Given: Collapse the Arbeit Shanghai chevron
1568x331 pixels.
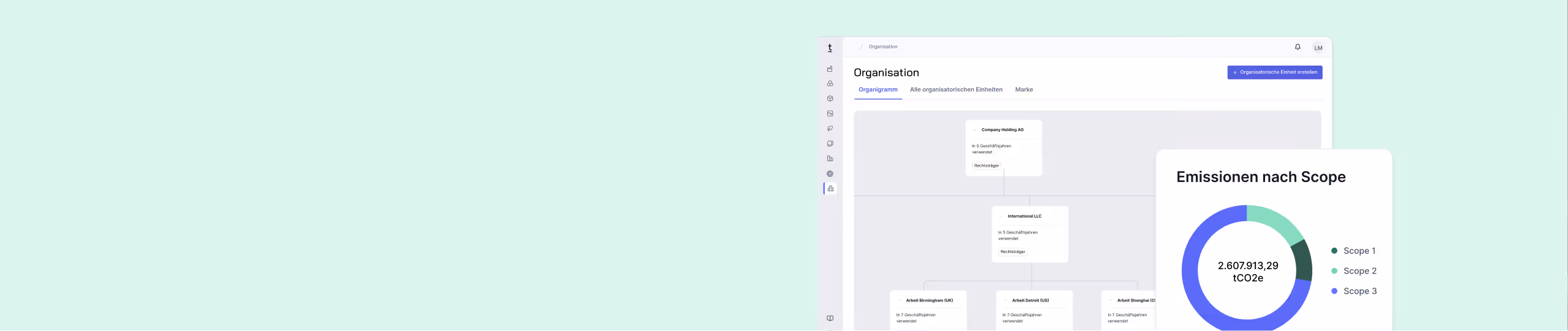Looking at the screenshot, I should (1111, 300).
